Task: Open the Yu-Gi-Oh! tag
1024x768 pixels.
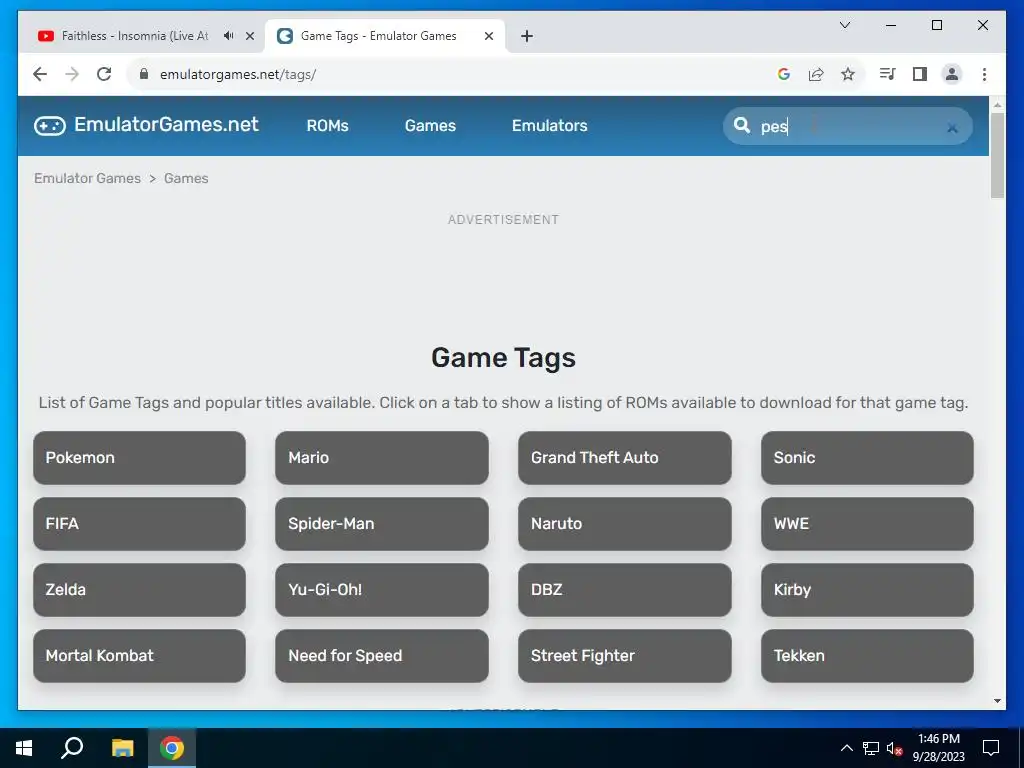Action: [x=382, y=590]
